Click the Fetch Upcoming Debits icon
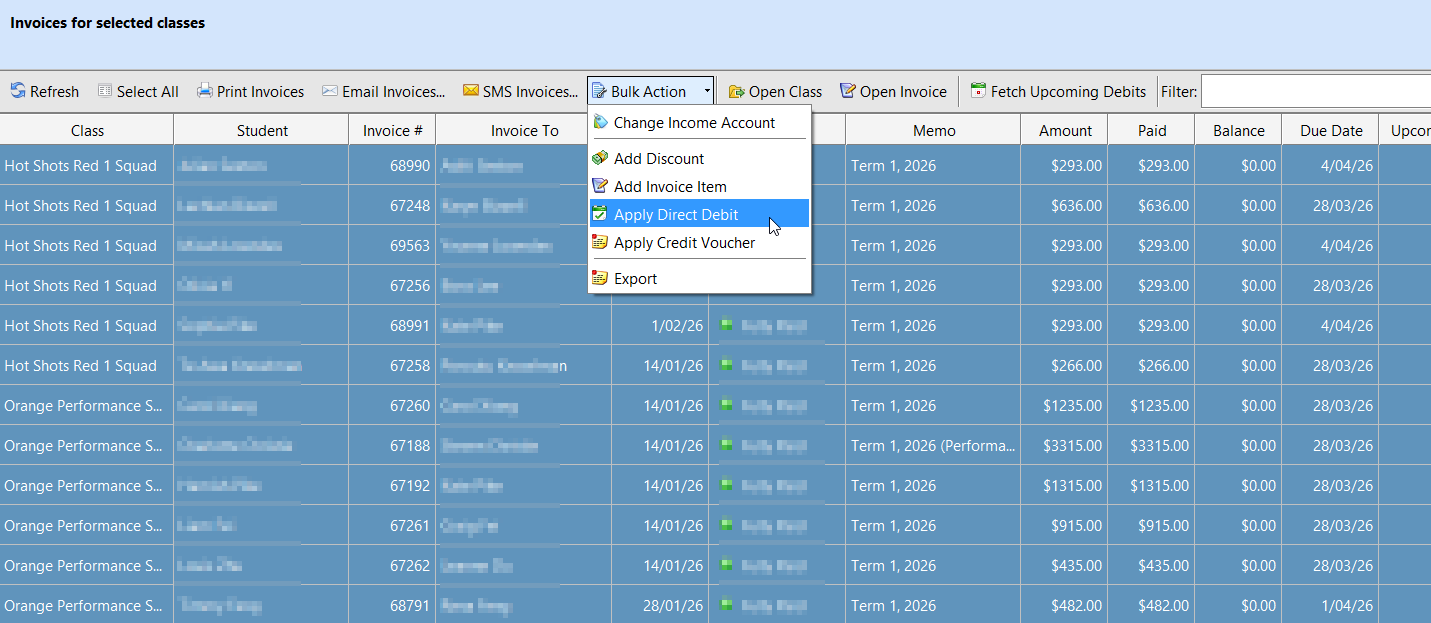 979,91
